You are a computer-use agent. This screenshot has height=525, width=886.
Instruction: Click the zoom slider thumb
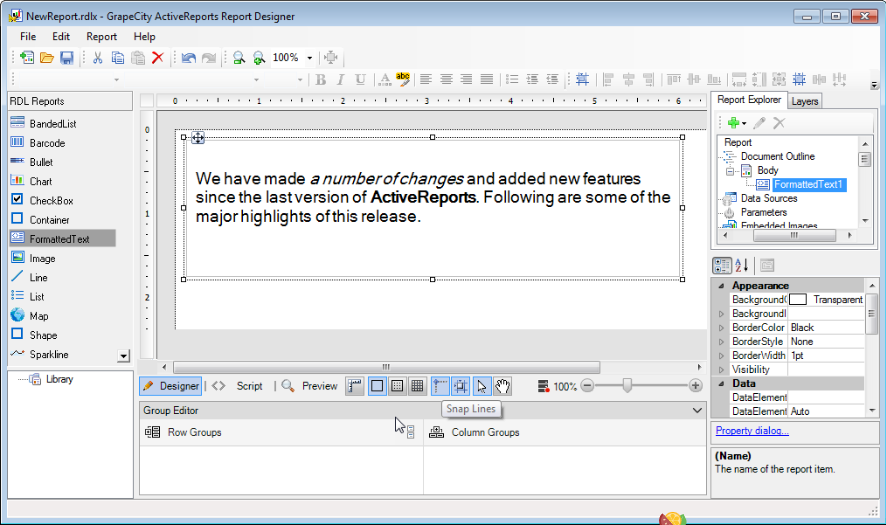(x=627, y=386)
